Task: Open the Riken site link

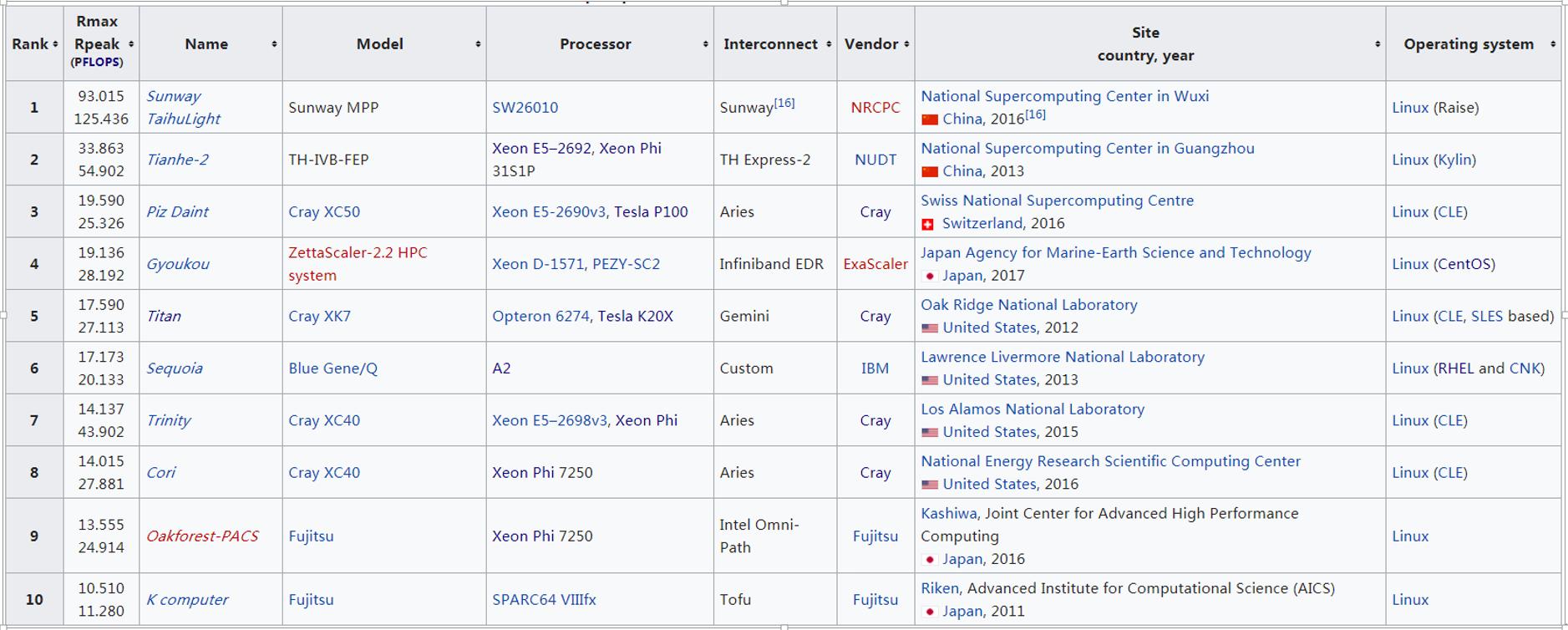Action: [940, 588]
